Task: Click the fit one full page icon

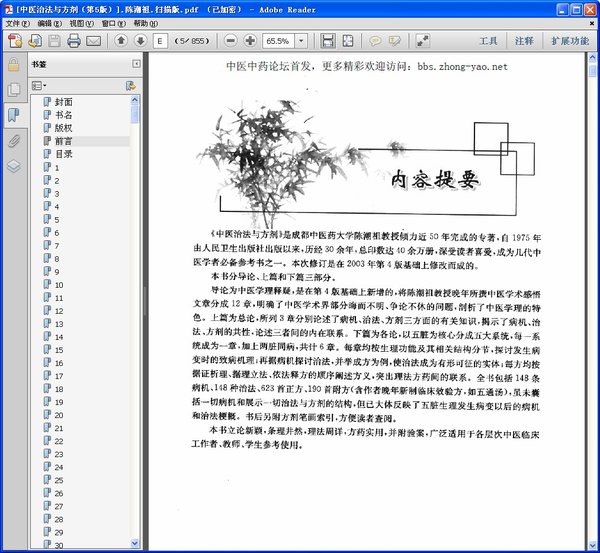Action: (x=348, y=41)
